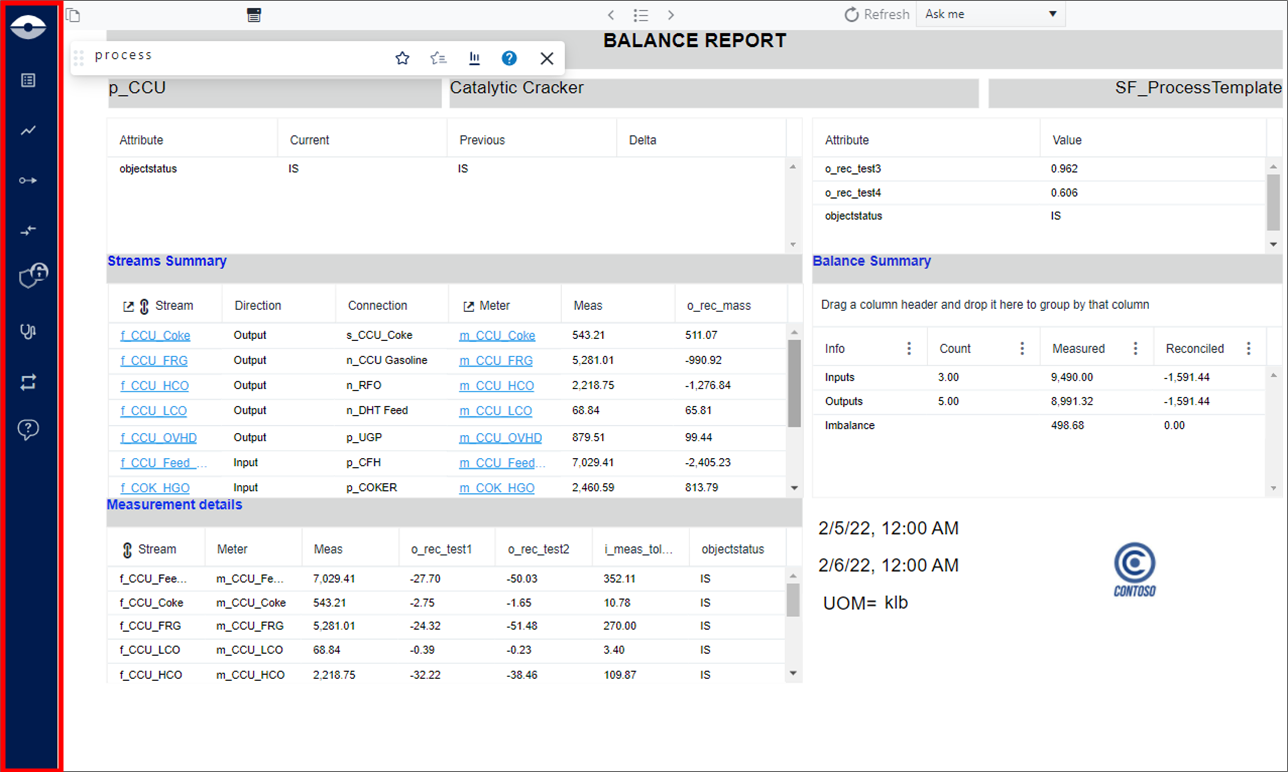Open the f_CCU_Coke stream link

[x=155, y=336]
